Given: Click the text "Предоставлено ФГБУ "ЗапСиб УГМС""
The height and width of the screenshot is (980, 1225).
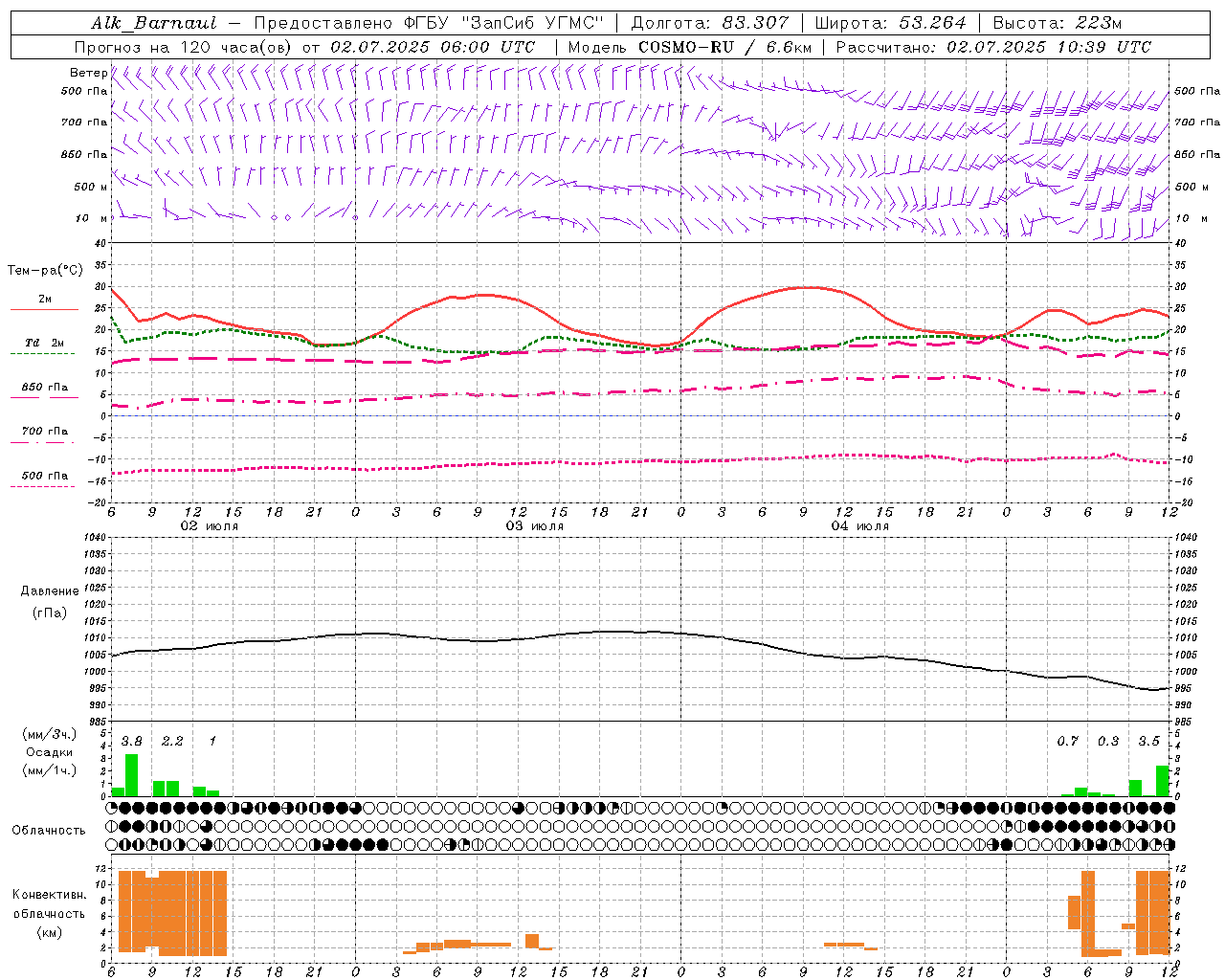Looking at the screenshot, I should (429, 23).
